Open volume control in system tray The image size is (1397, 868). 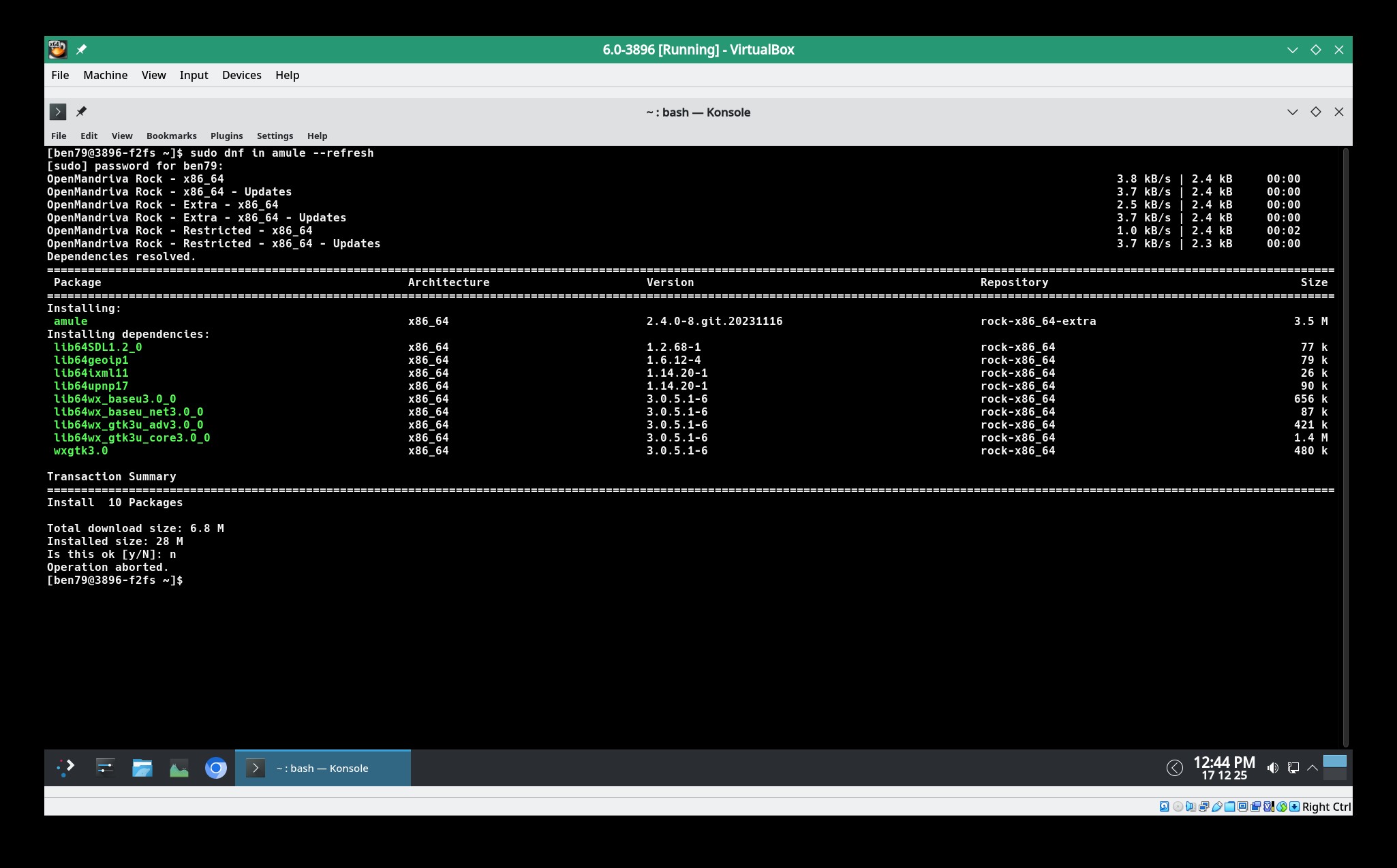click(1272, 768)
